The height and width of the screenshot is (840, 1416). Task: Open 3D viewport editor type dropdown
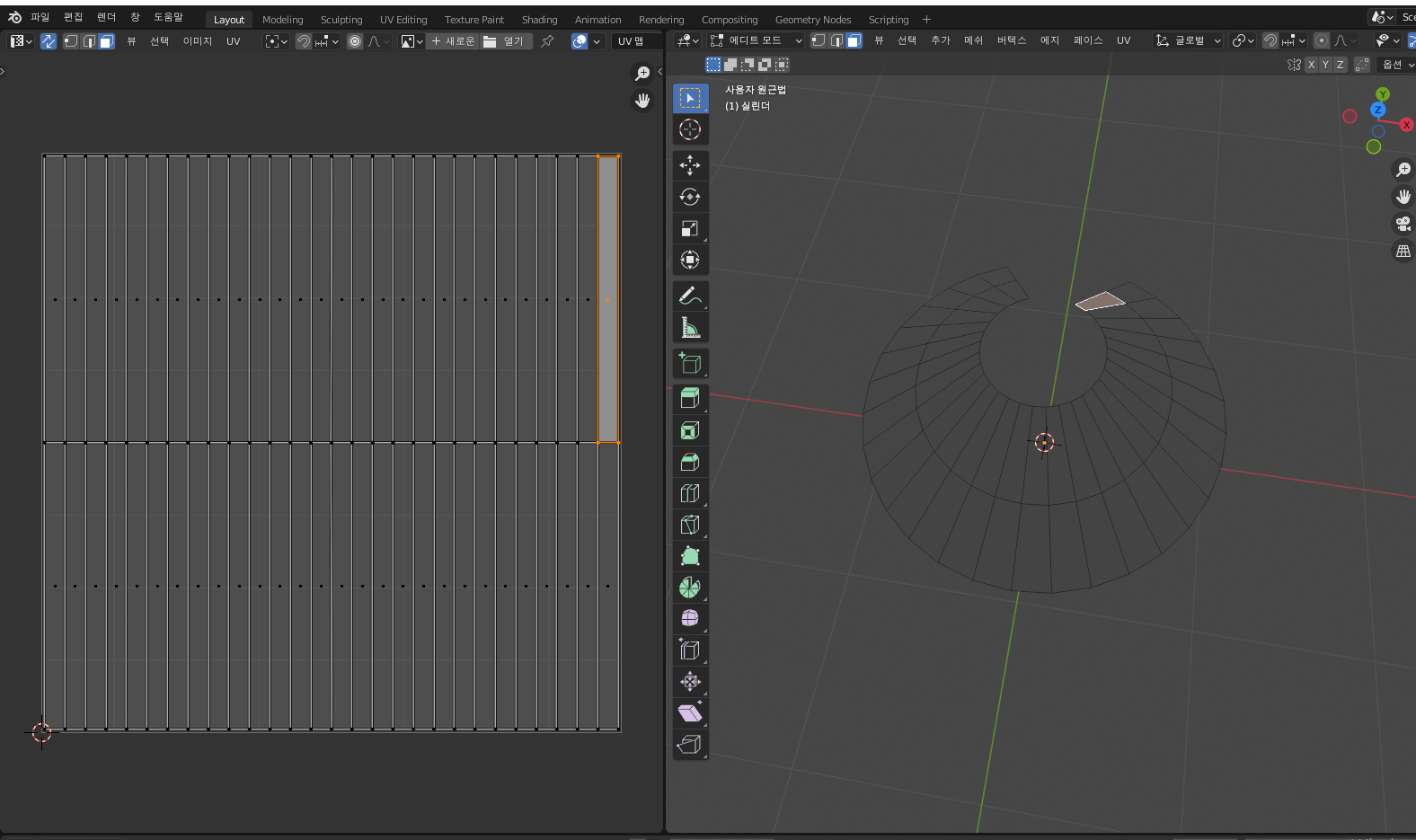pyautogui.click(x=688, y=40)
